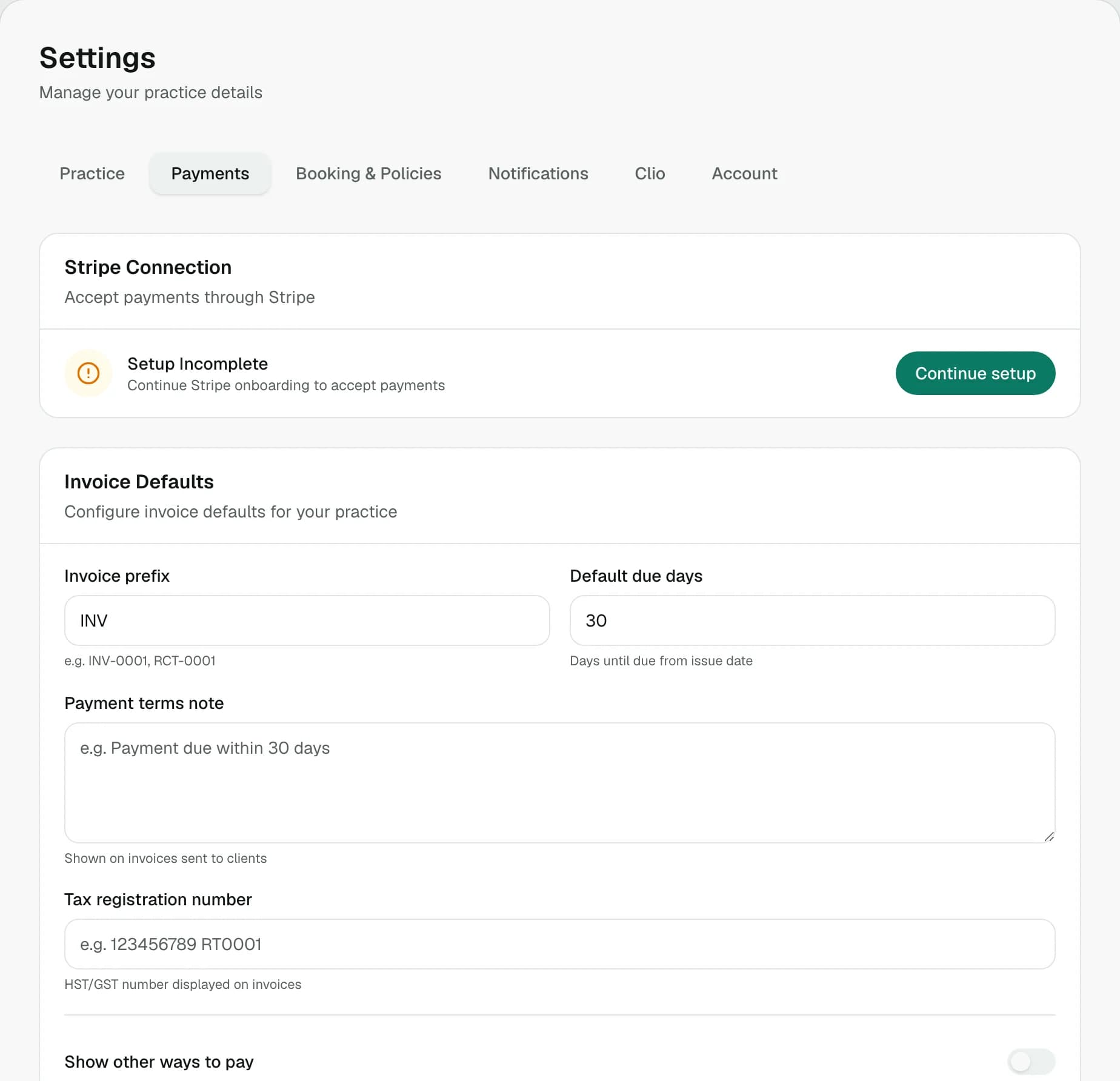Click 'Manage your practice details' subtitle
Image resolution: width=1120 pixels, height=1081 pixels.
tap(151, 92)
